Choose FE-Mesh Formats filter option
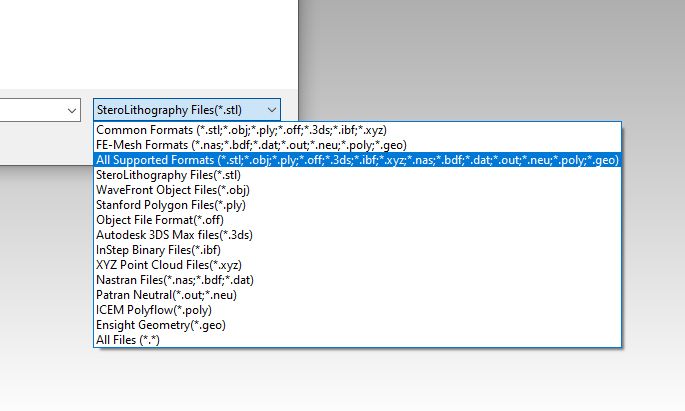Viewport: 685px width, 411px height. pyautogui.click(x=357, y=145)
